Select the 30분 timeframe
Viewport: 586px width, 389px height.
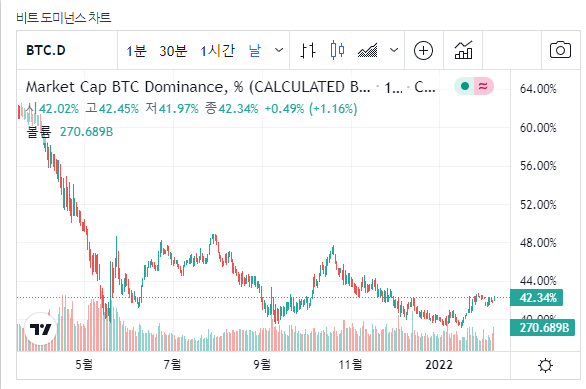(173, 50)
